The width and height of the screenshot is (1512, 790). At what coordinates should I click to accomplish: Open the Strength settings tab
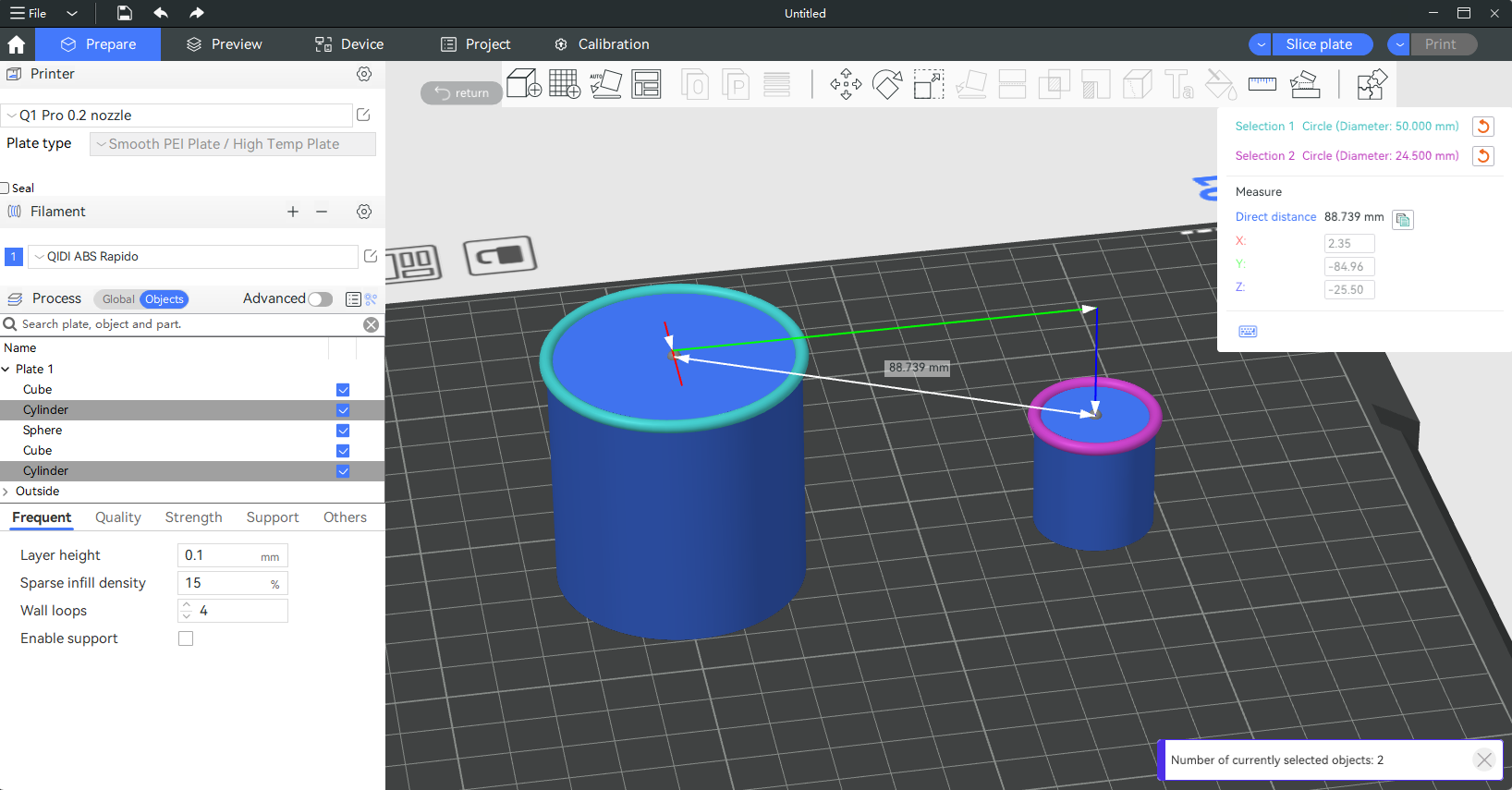[193, 517]
